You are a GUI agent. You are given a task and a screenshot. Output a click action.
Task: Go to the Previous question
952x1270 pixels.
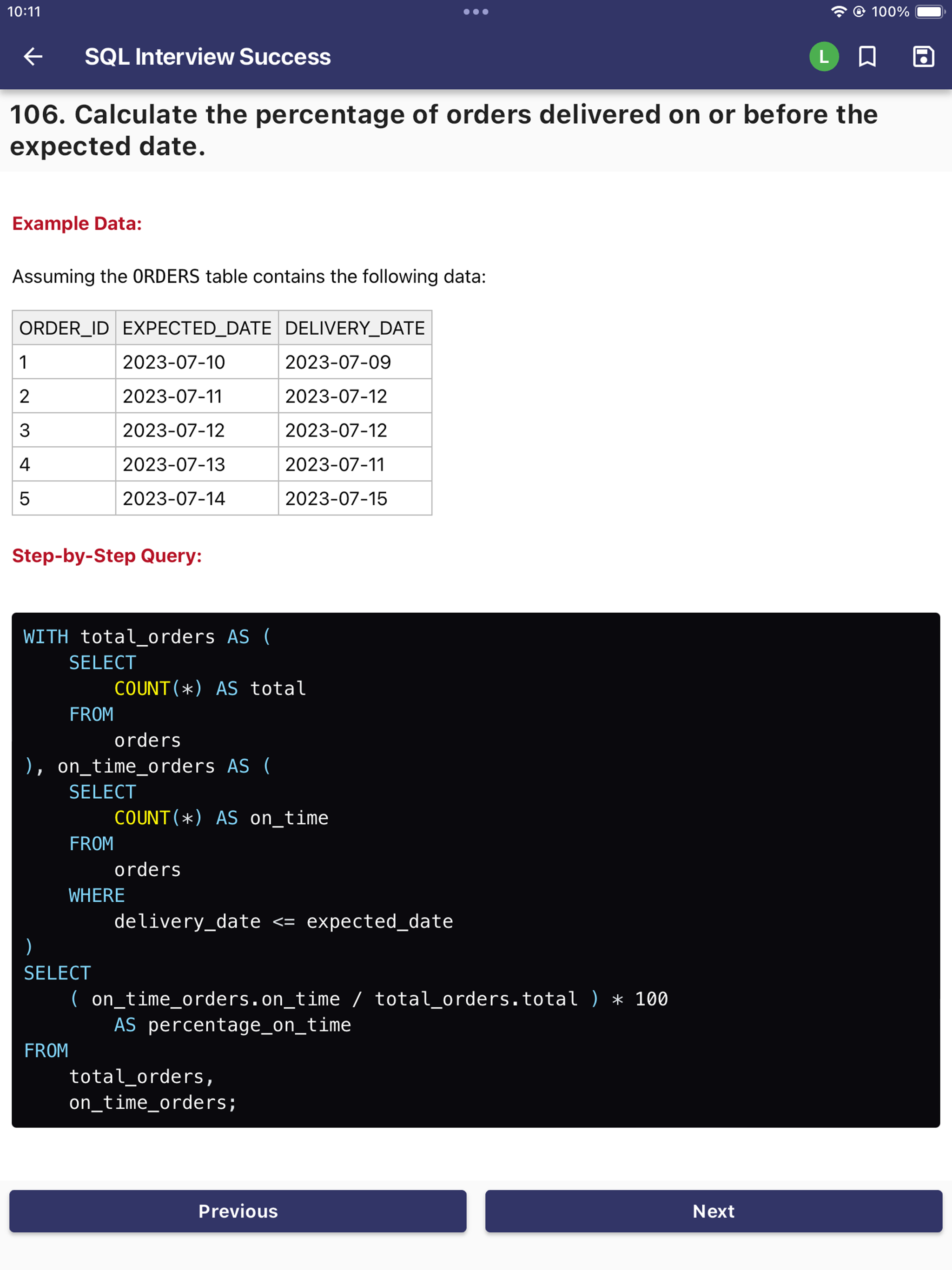tap(238, 1211)
